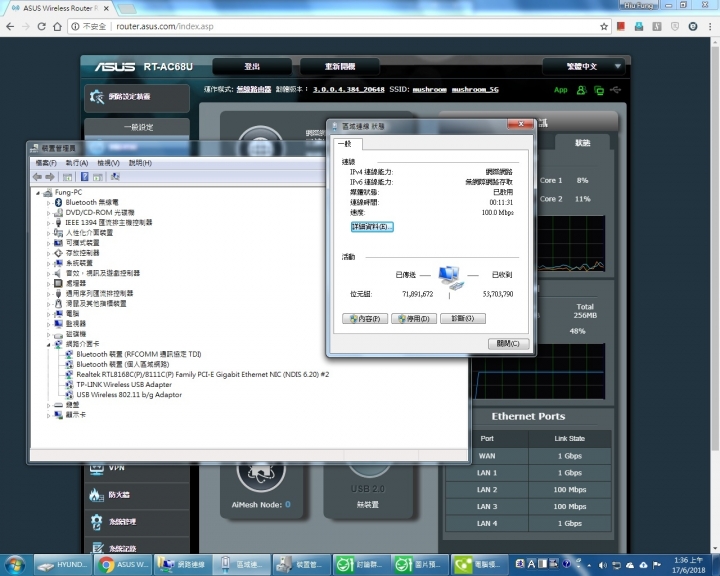The width and height of the screenshot is (720, 576).
Task: Click the router reboot button
Action: coord(340,67)
